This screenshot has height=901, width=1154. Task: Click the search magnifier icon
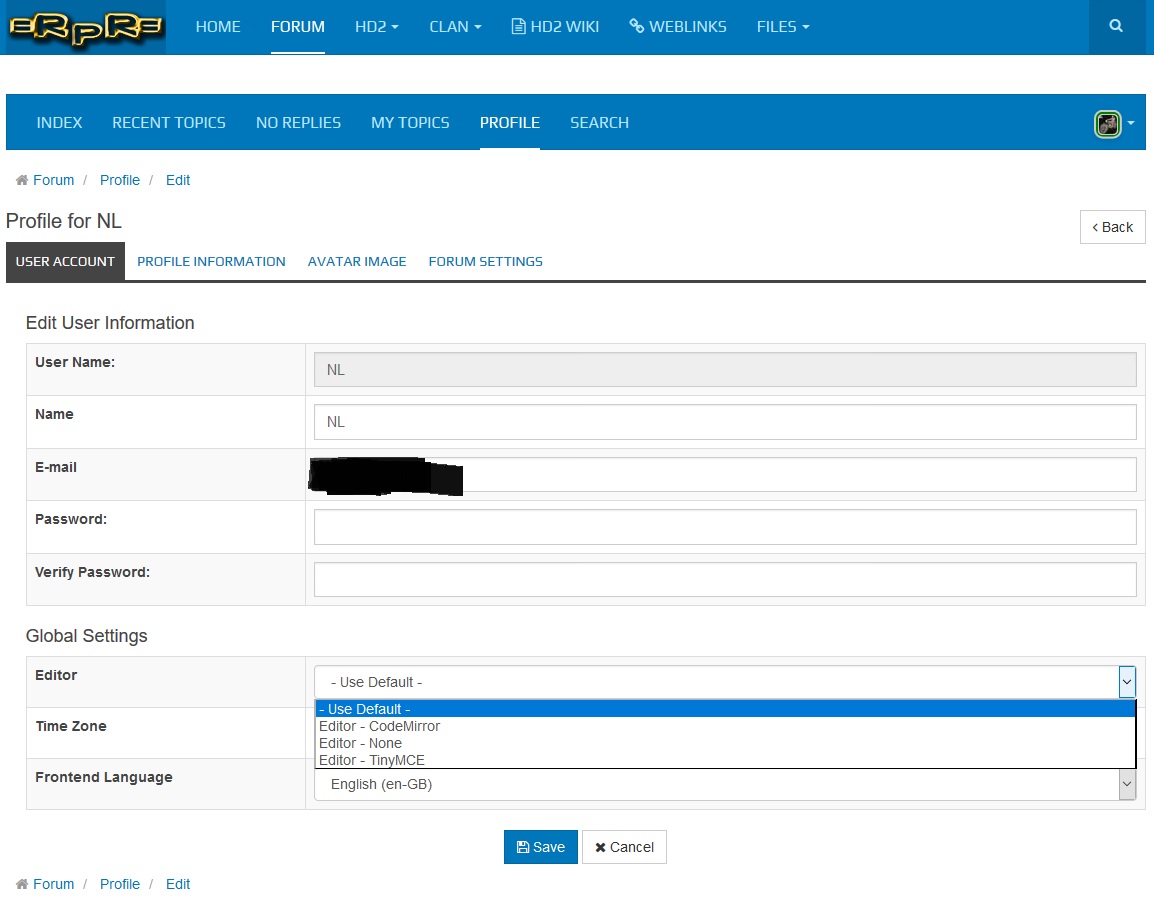(1116, 27)
